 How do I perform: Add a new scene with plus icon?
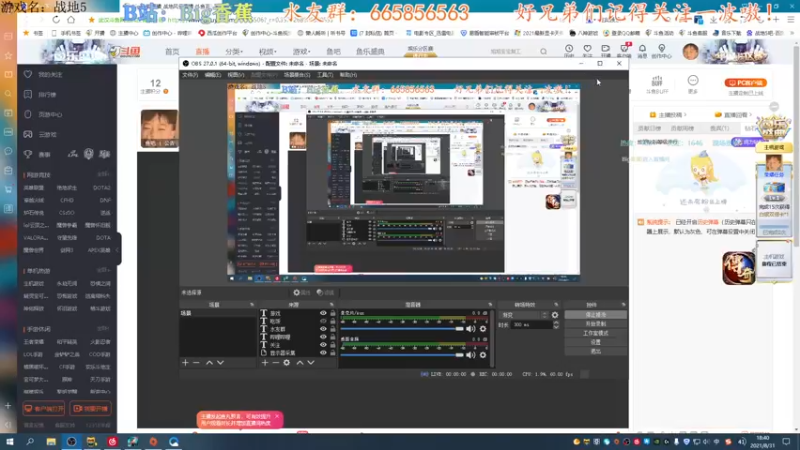click(185, 362)
